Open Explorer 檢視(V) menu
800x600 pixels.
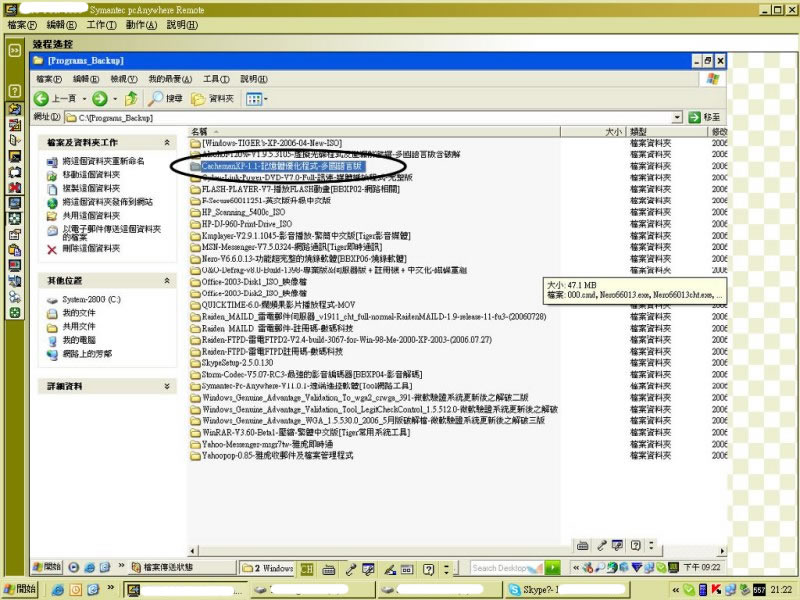pos(124,79)
